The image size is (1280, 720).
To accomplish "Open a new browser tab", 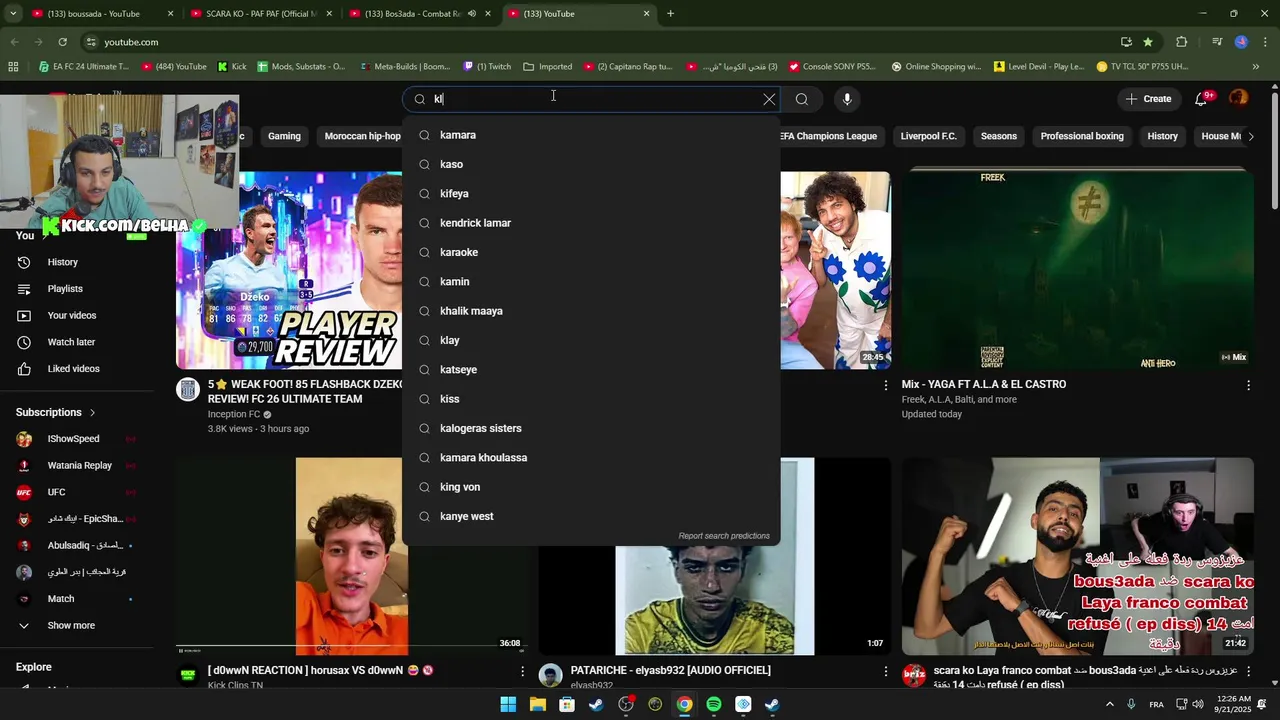I will pos(670,14).
